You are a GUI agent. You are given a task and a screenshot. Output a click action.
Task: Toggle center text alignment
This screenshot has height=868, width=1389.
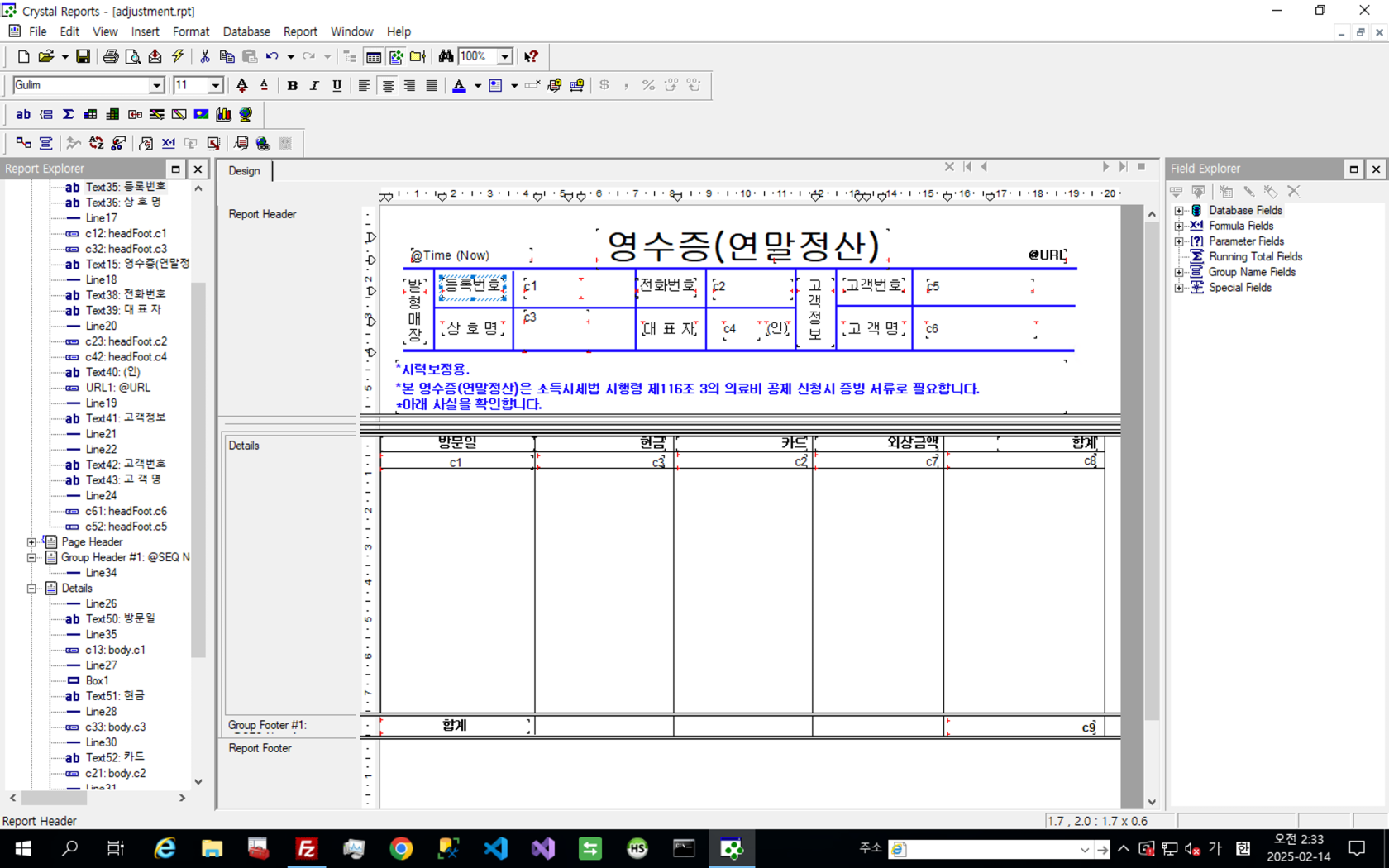pyautogui.click(x=387, y=85)
